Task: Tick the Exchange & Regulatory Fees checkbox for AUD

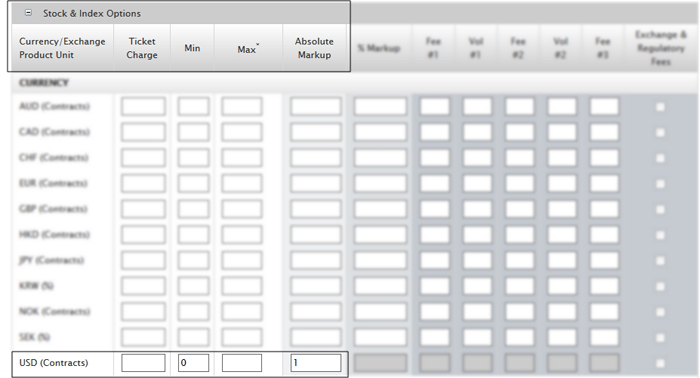Action: [660, 107]
